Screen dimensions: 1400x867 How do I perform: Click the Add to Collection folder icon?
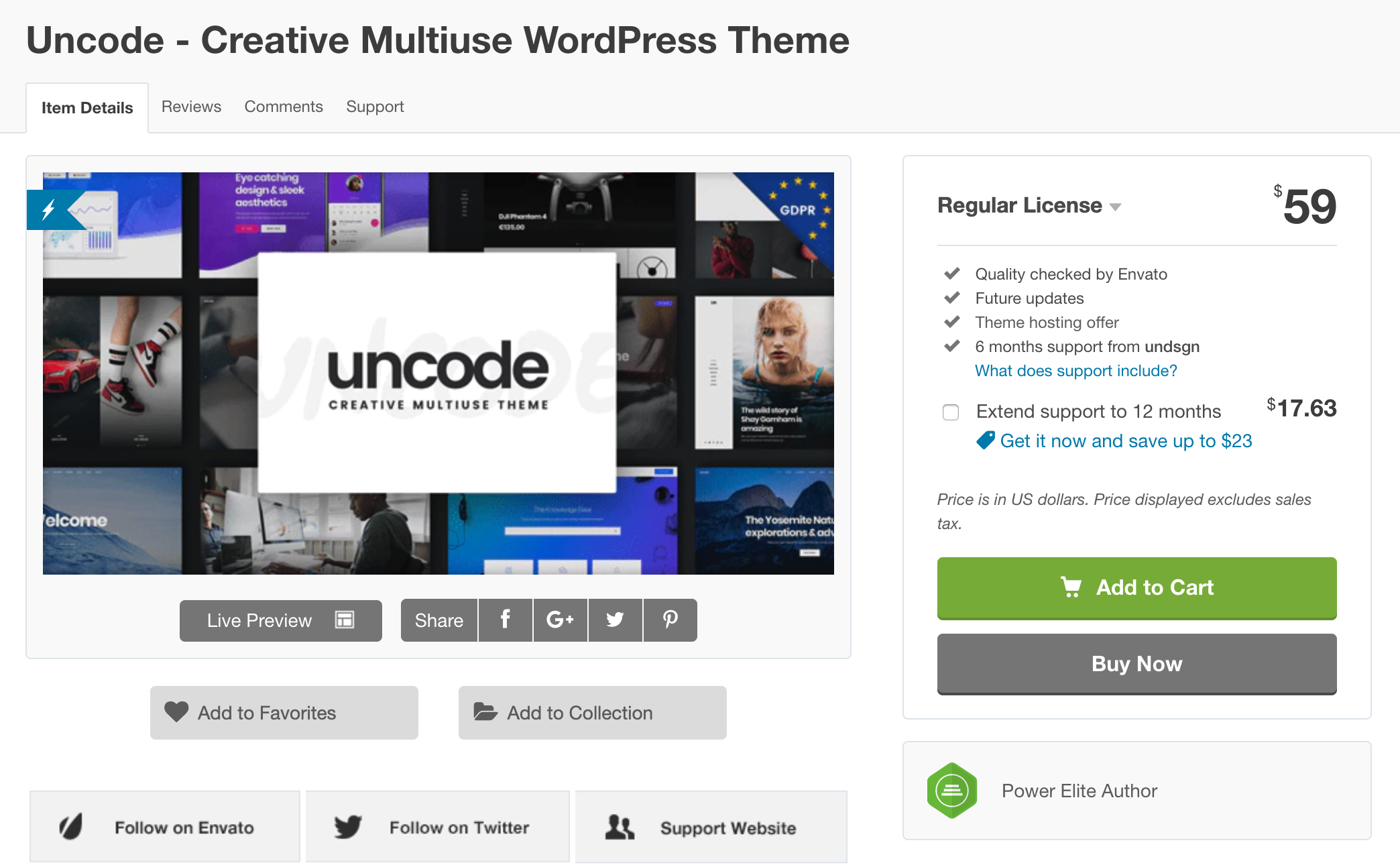click(x=485, y=713)
